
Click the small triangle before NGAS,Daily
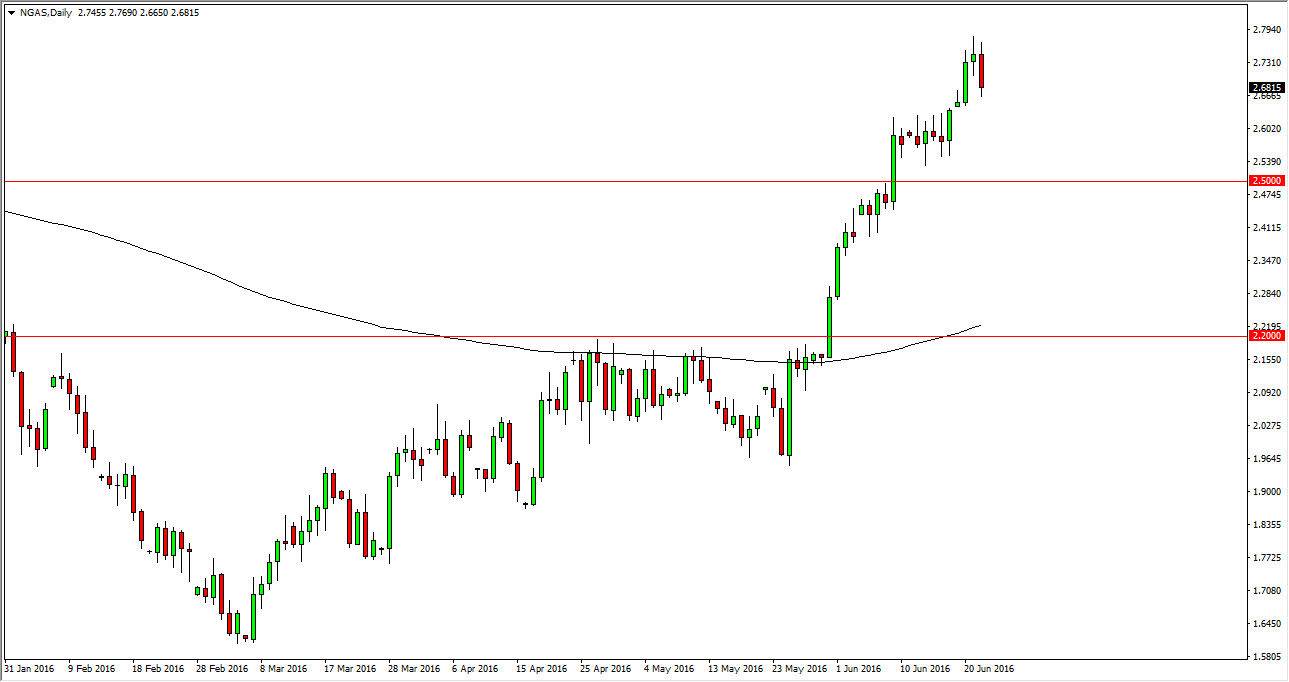tap(11, 13)
